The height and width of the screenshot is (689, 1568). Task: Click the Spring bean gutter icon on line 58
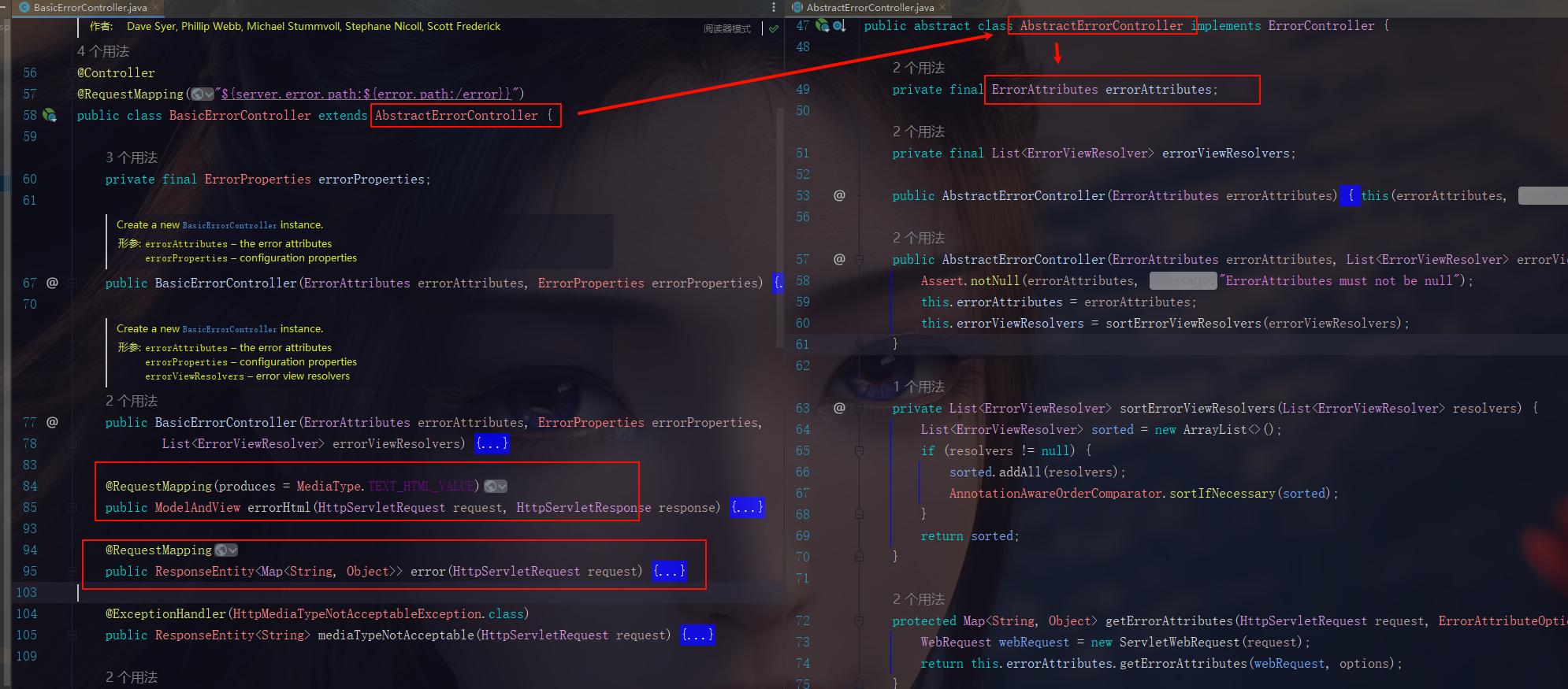click(50, 116)
